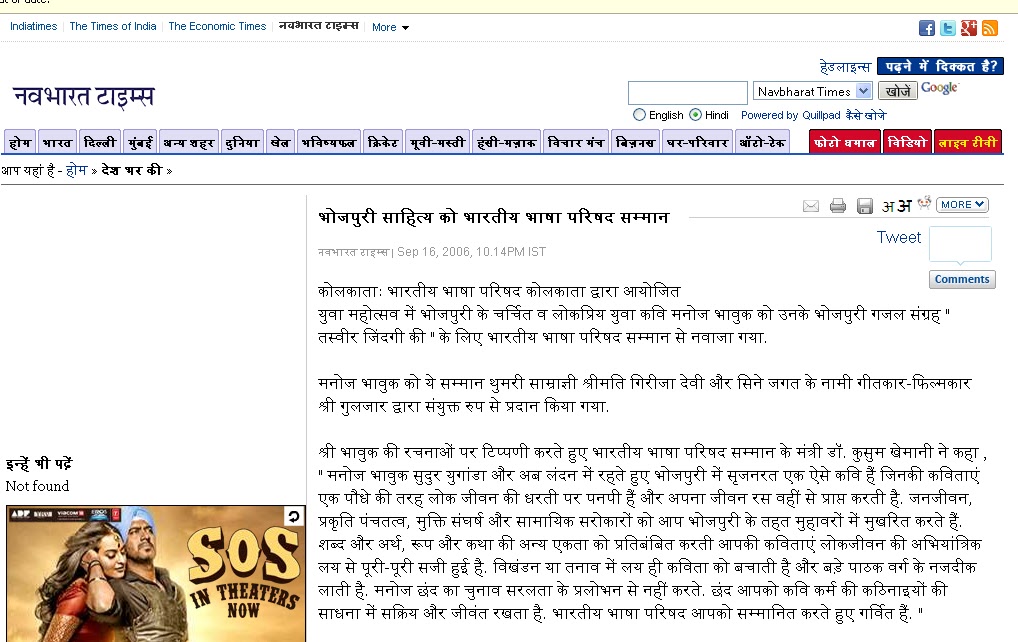This screenshot has height=642, width=1018.
Task: Select the English radio button
Action: tap(639, 115)
